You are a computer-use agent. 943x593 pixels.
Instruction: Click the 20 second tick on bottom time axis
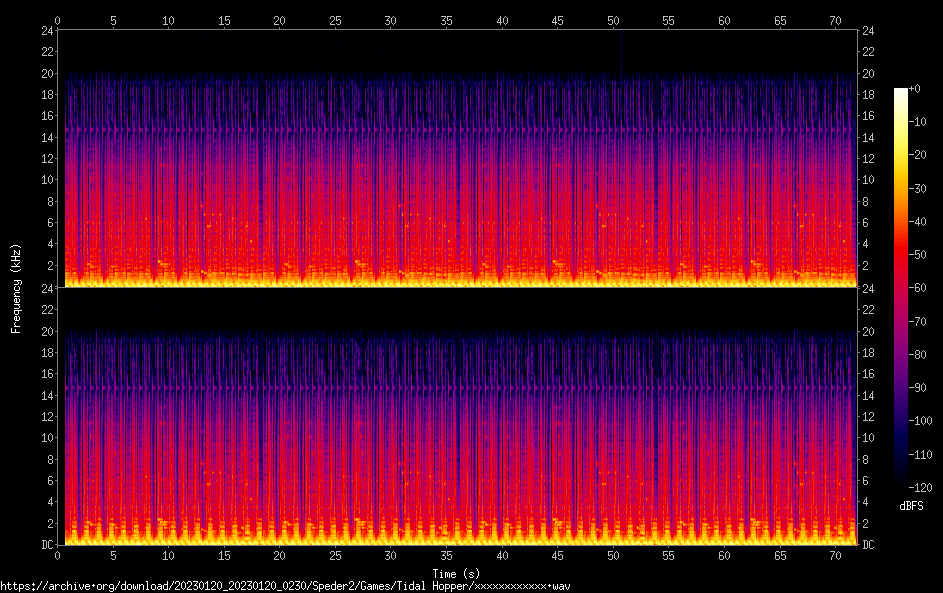click(280, 556)
